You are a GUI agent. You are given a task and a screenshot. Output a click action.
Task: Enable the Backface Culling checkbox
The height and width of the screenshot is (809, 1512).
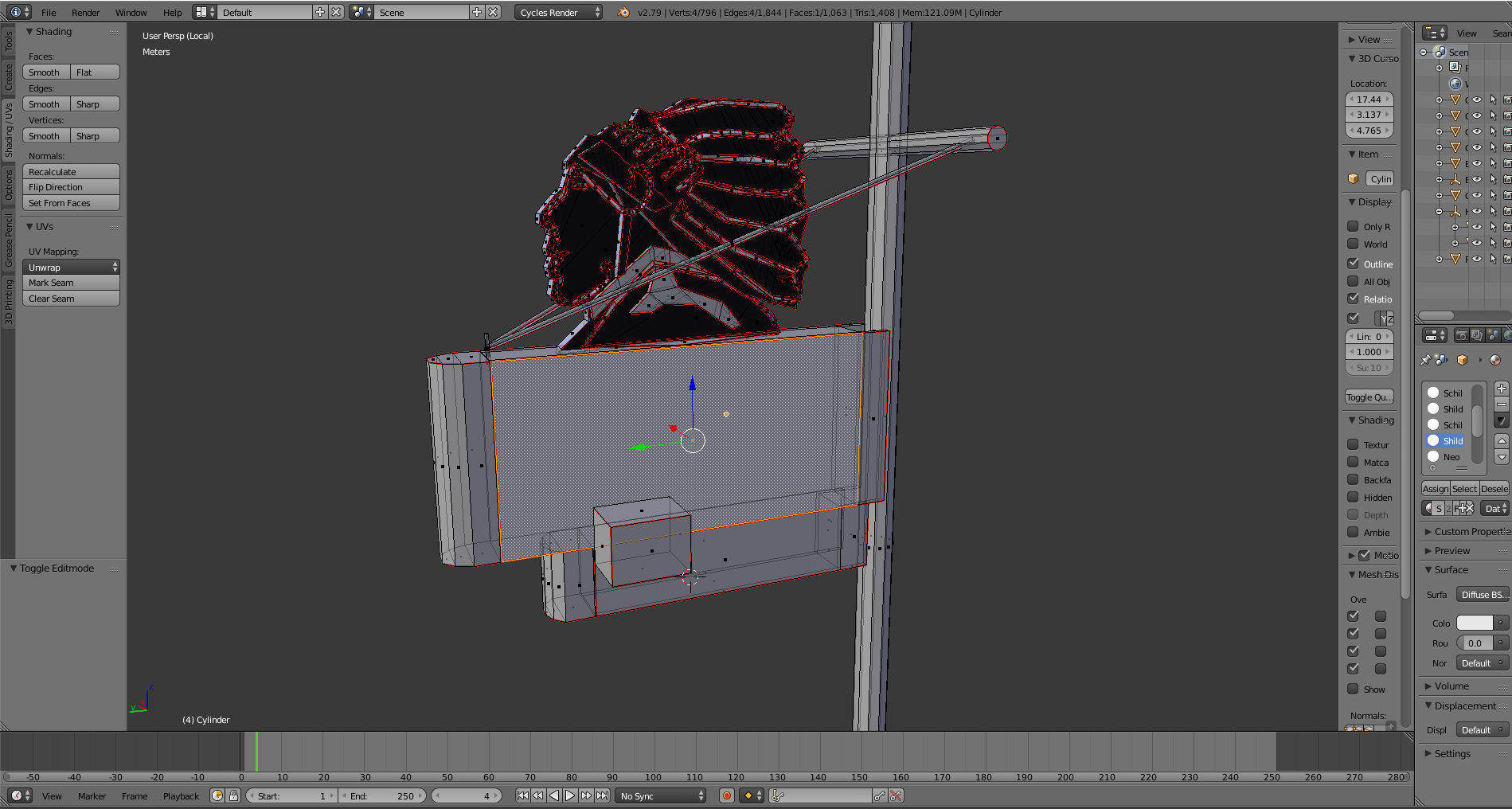pos(1353,480)
